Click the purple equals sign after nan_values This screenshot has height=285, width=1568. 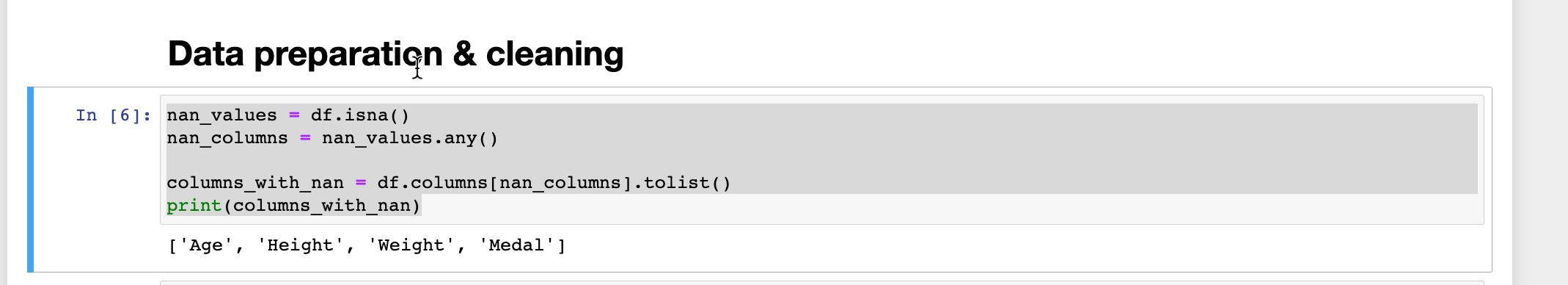tap(294, 115)
